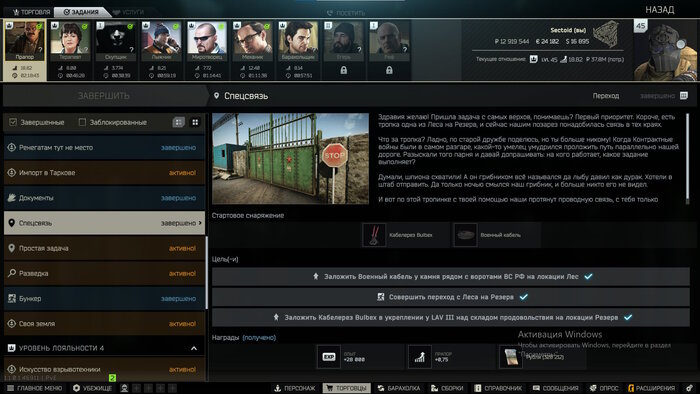Click the wrench settings icon in bottom bar
700x394 pixels.
click(x=690, y=388)
